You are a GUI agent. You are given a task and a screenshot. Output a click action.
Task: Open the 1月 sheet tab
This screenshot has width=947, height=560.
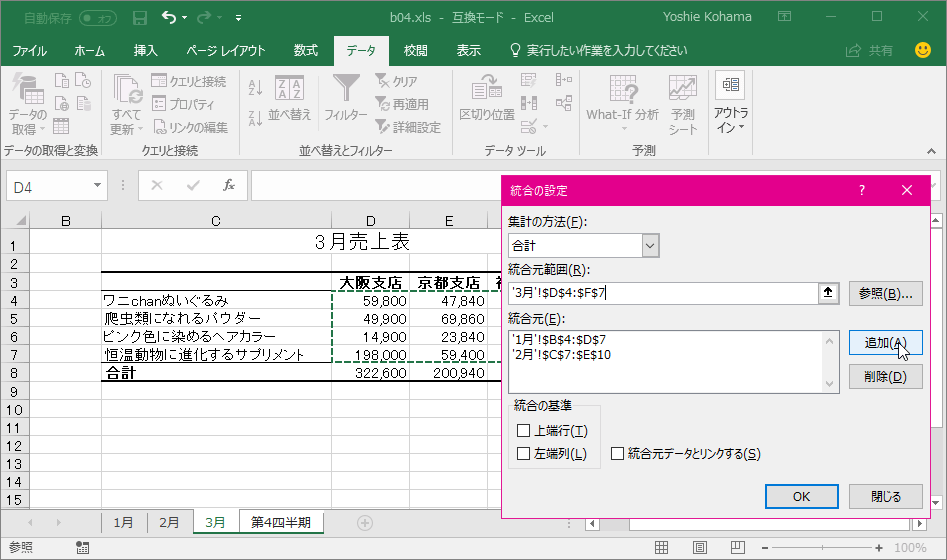123,522
